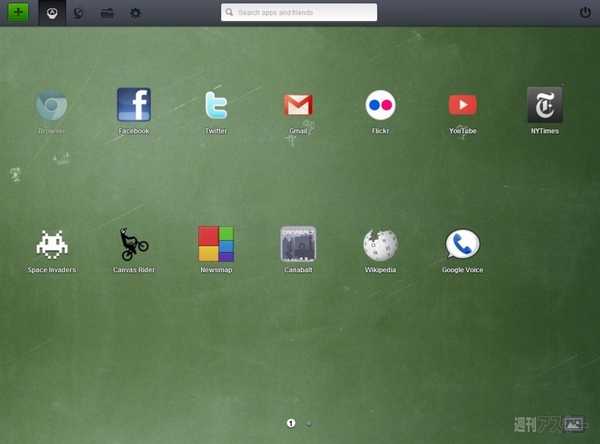The image size is (600, 444).
Task: Open the Flickr app
Action: 380,105
